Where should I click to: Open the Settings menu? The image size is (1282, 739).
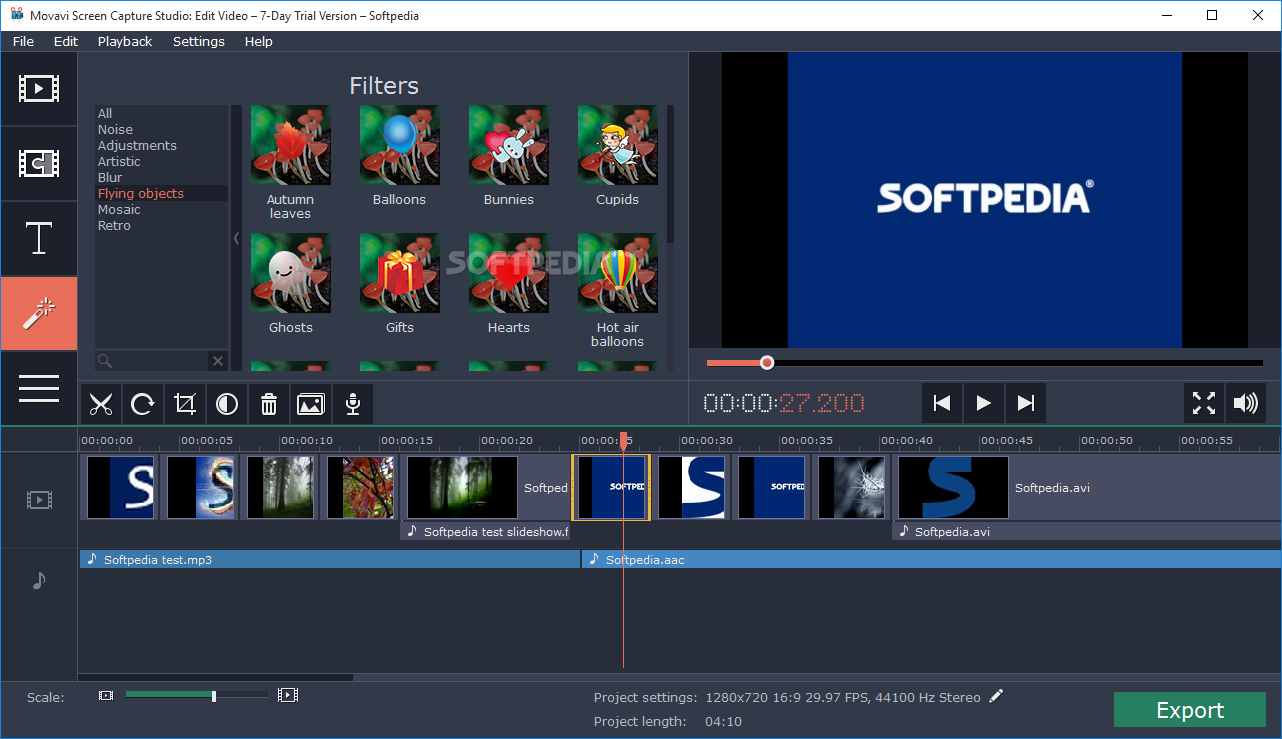point(199,41)
